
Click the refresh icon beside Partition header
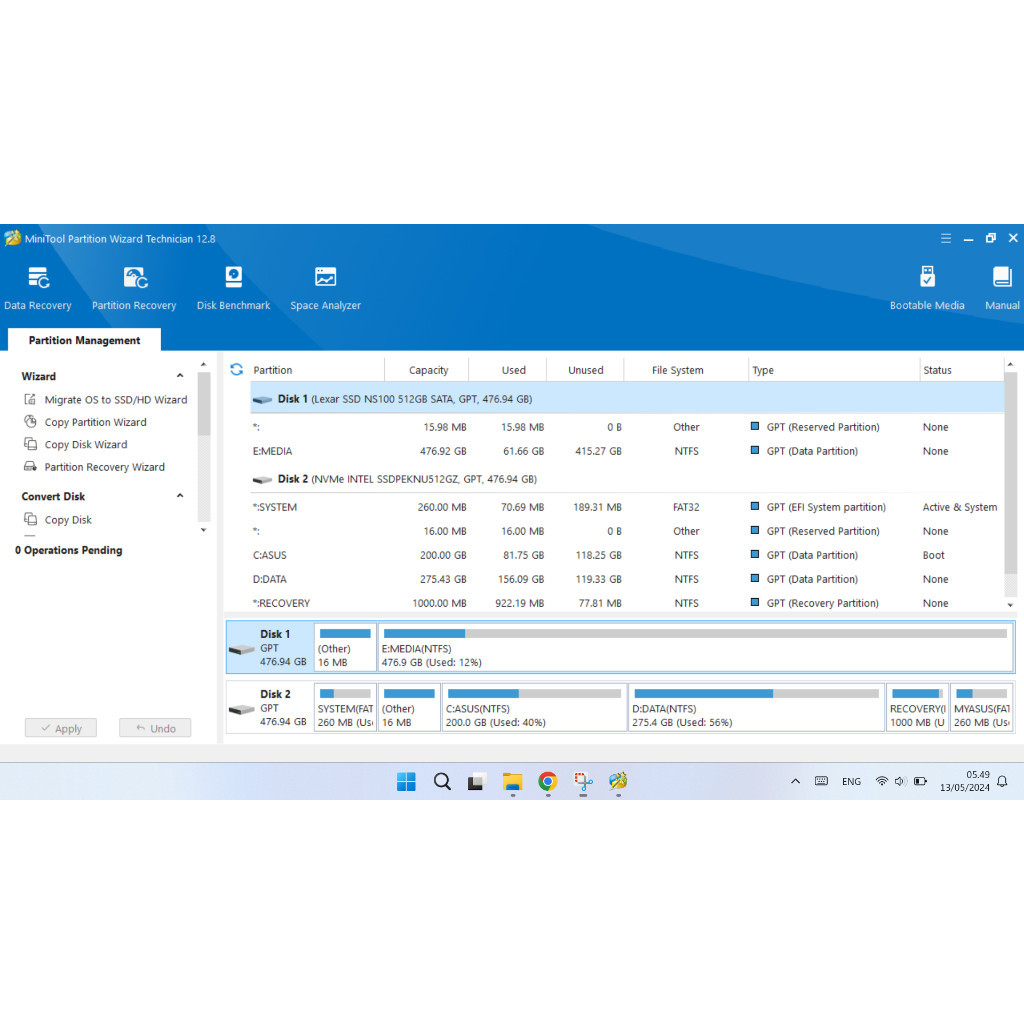(237, 370)
